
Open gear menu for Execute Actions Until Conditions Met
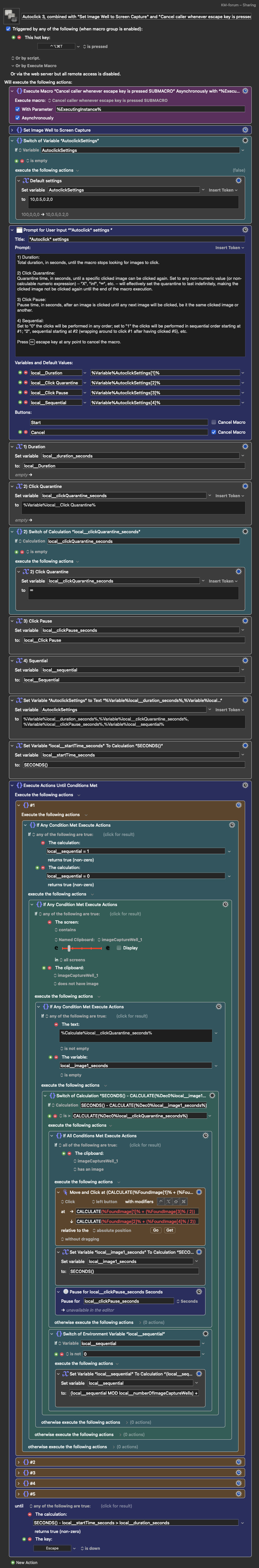point(245,785)
